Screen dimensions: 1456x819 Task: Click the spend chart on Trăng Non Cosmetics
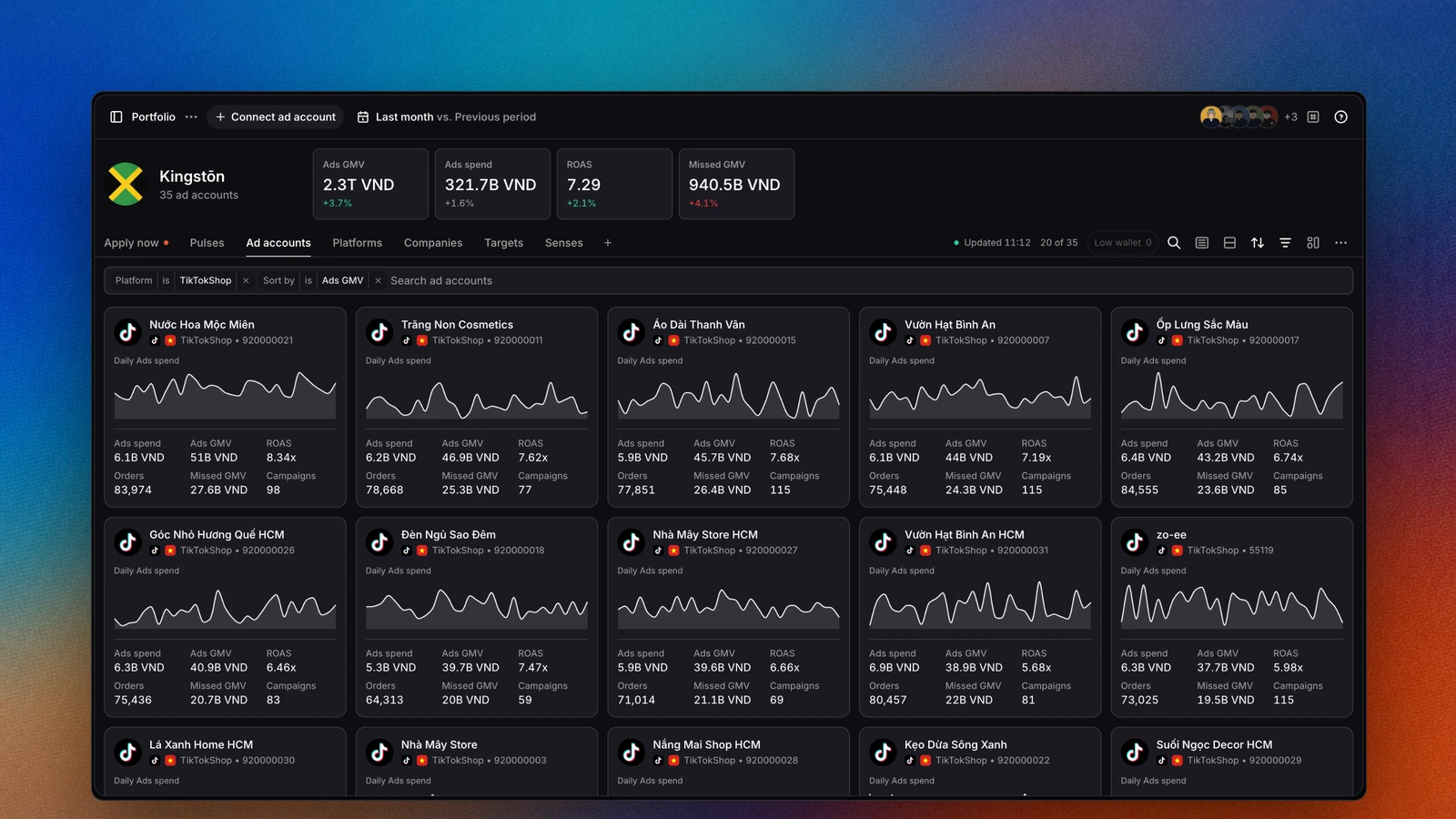tap(477, 396)
